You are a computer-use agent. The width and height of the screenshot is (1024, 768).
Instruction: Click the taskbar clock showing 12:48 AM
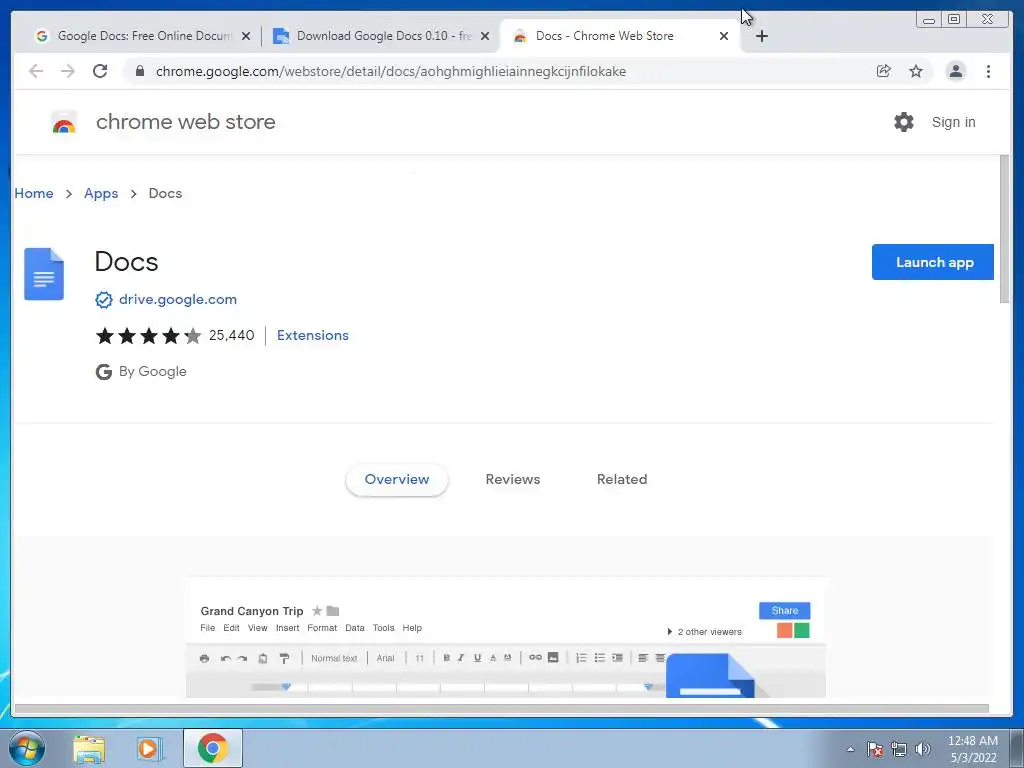[x=972, y=749]
